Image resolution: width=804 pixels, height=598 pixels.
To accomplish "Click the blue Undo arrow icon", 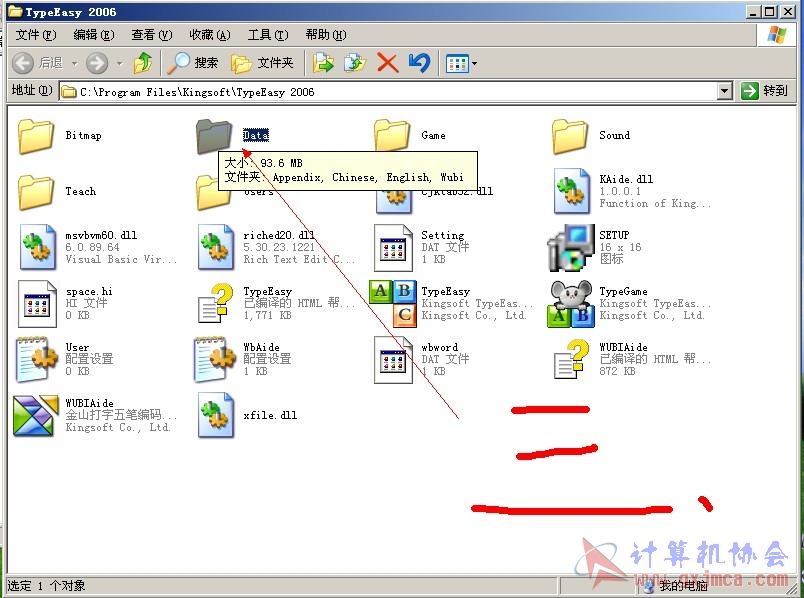I will point(419,63).
